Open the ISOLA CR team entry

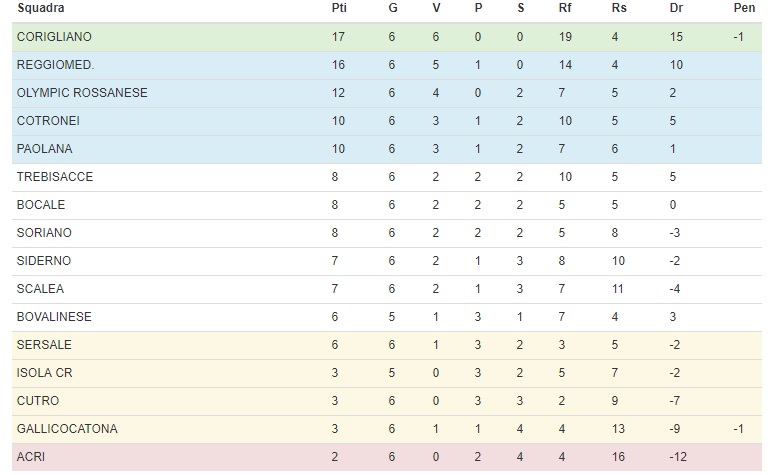[44, 372]
